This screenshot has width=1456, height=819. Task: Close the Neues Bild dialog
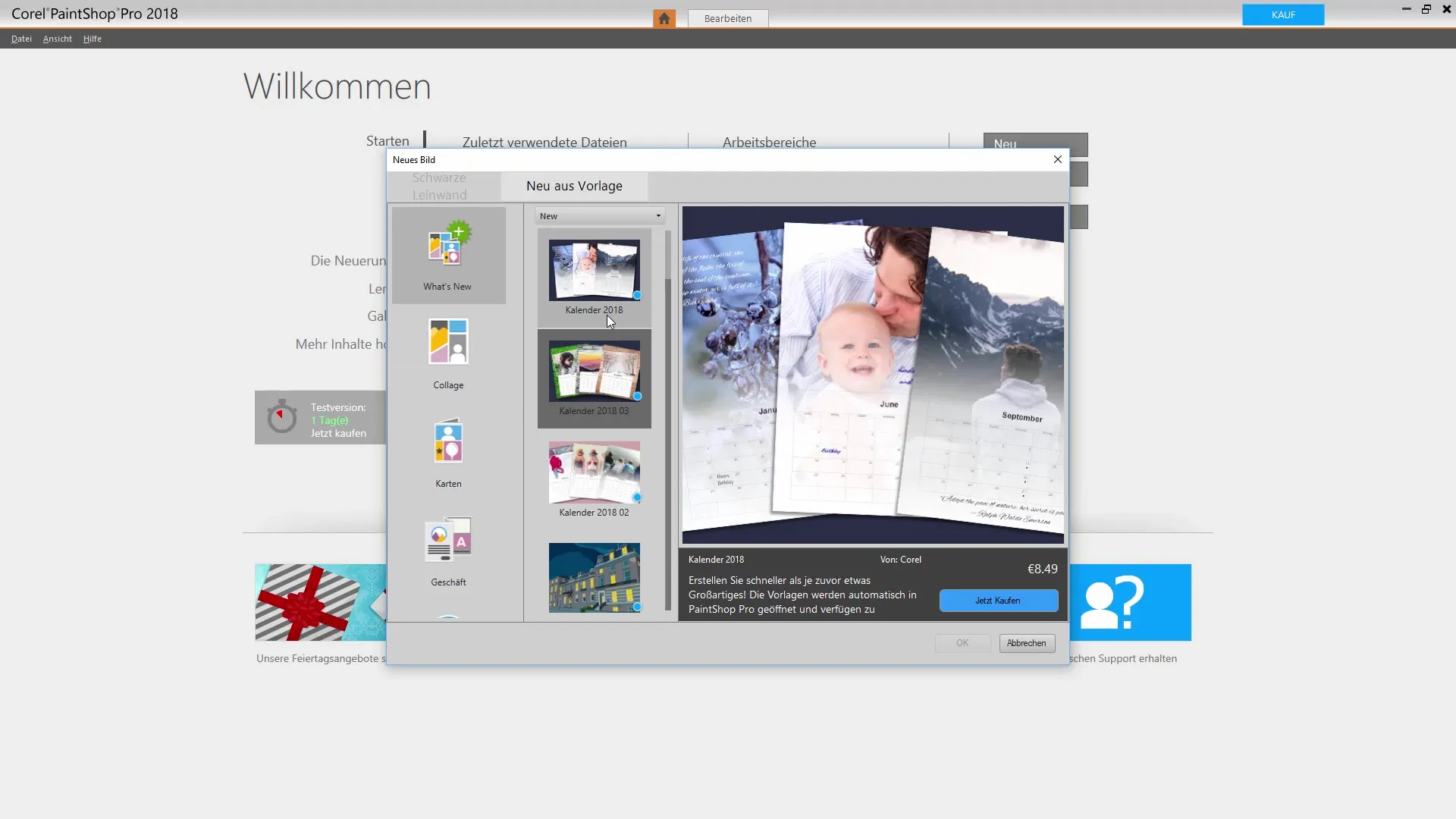click(1057, 159)
